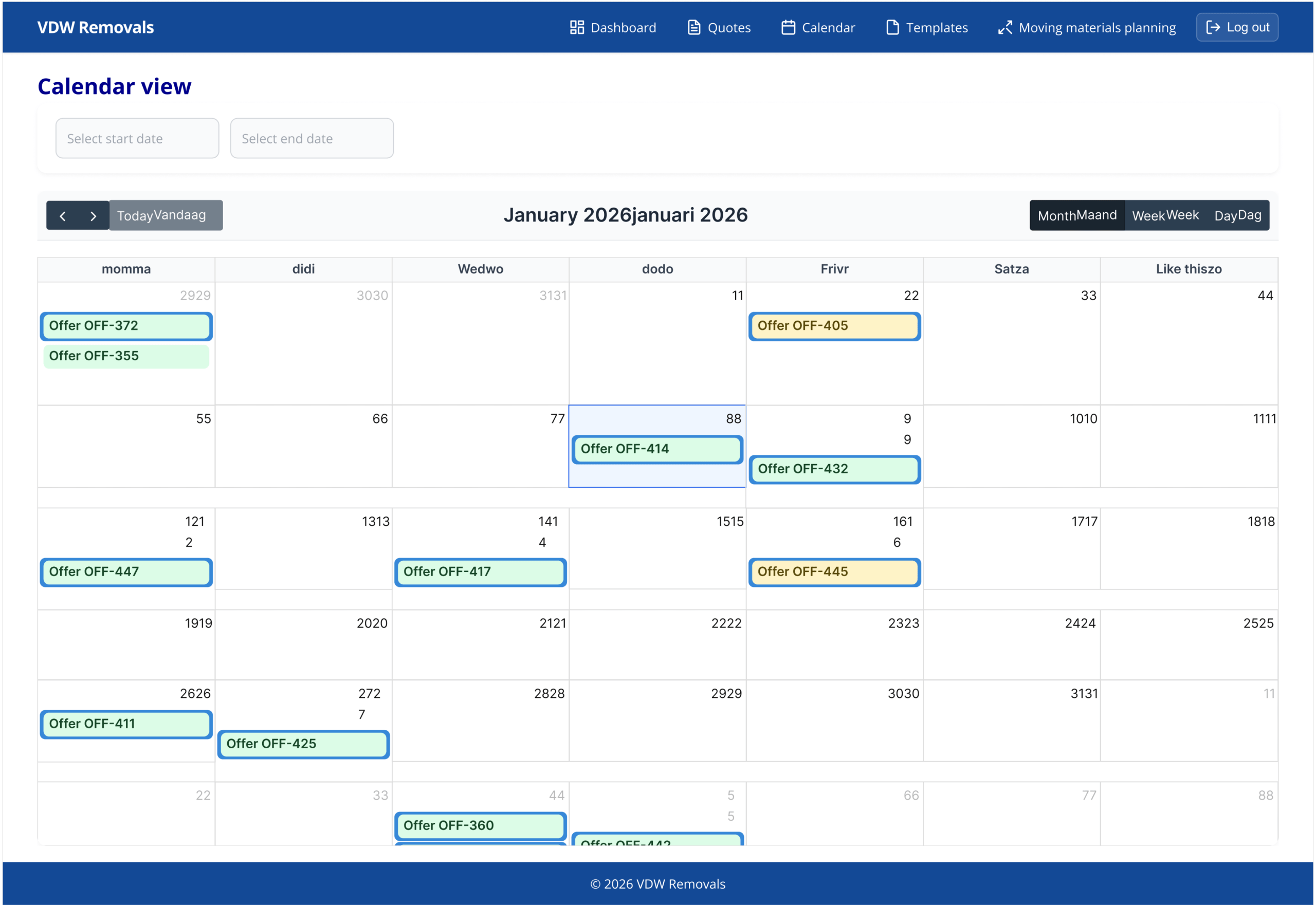Open event Offer OFF-417
1316x905 pixels.
[481, 572]
